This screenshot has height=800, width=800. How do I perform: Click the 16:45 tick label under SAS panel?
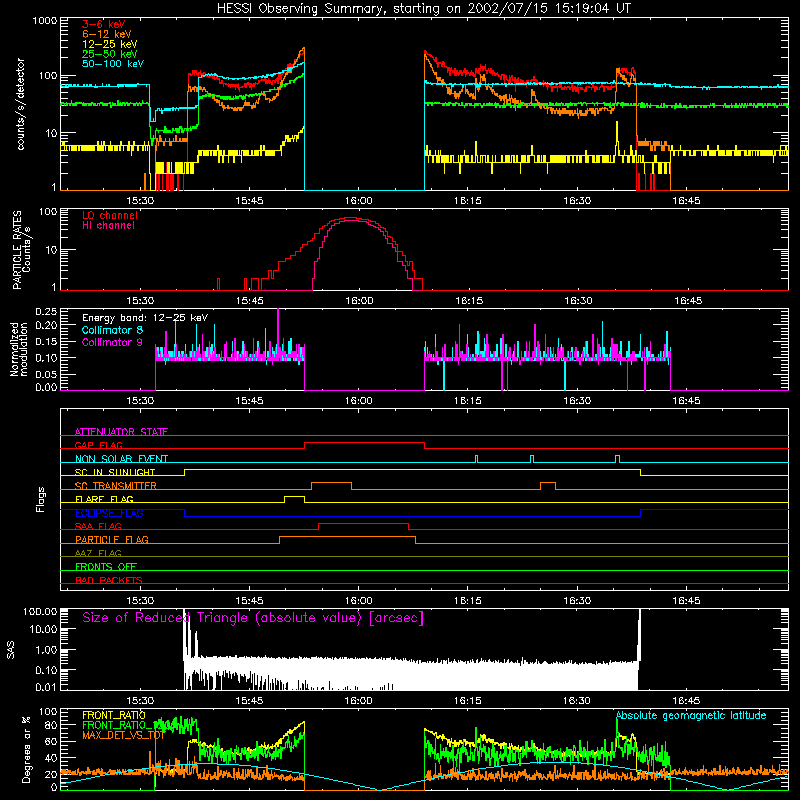click(x=686, y=701)
